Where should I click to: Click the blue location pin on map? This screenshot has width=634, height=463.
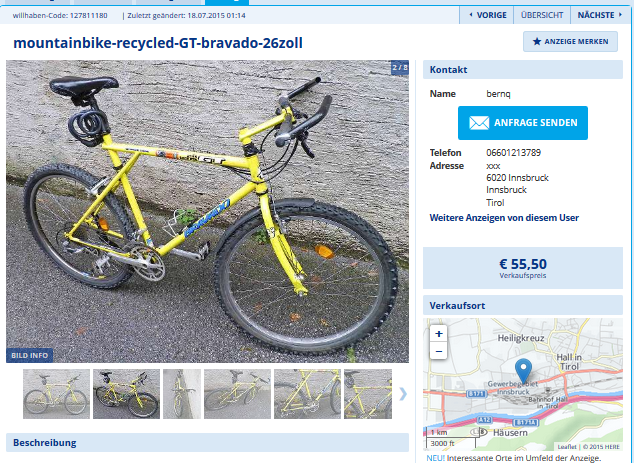click(523, 371)
